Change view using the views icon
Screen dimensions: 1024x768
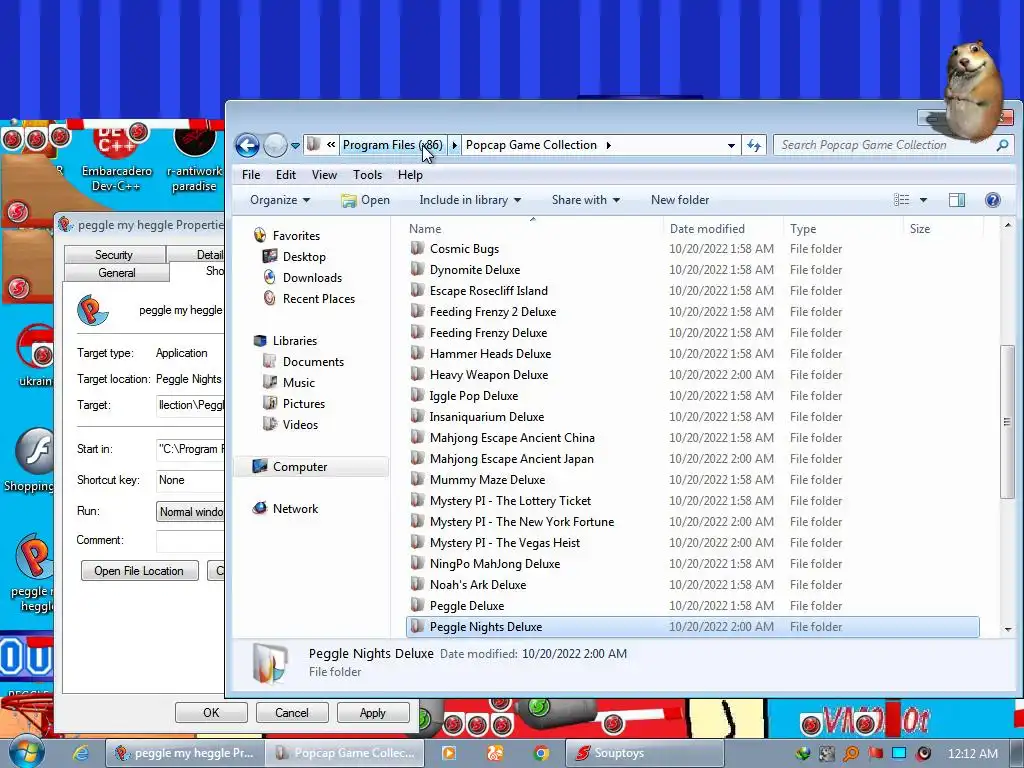click(901, 200)
